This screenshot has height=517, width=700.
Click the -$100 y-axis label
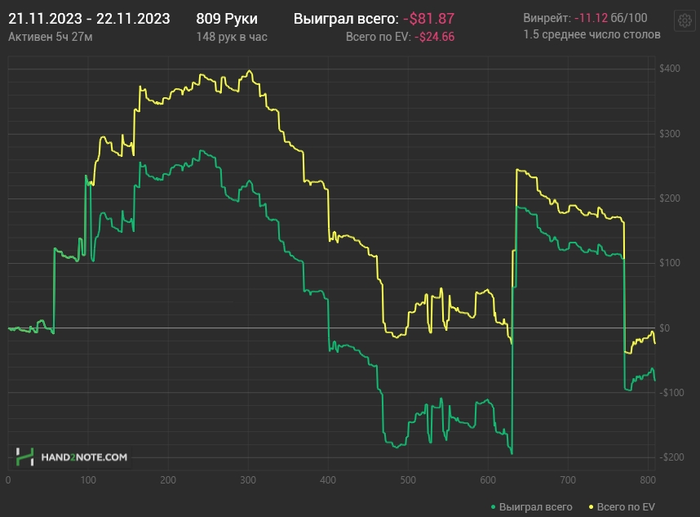pos(670,392)
